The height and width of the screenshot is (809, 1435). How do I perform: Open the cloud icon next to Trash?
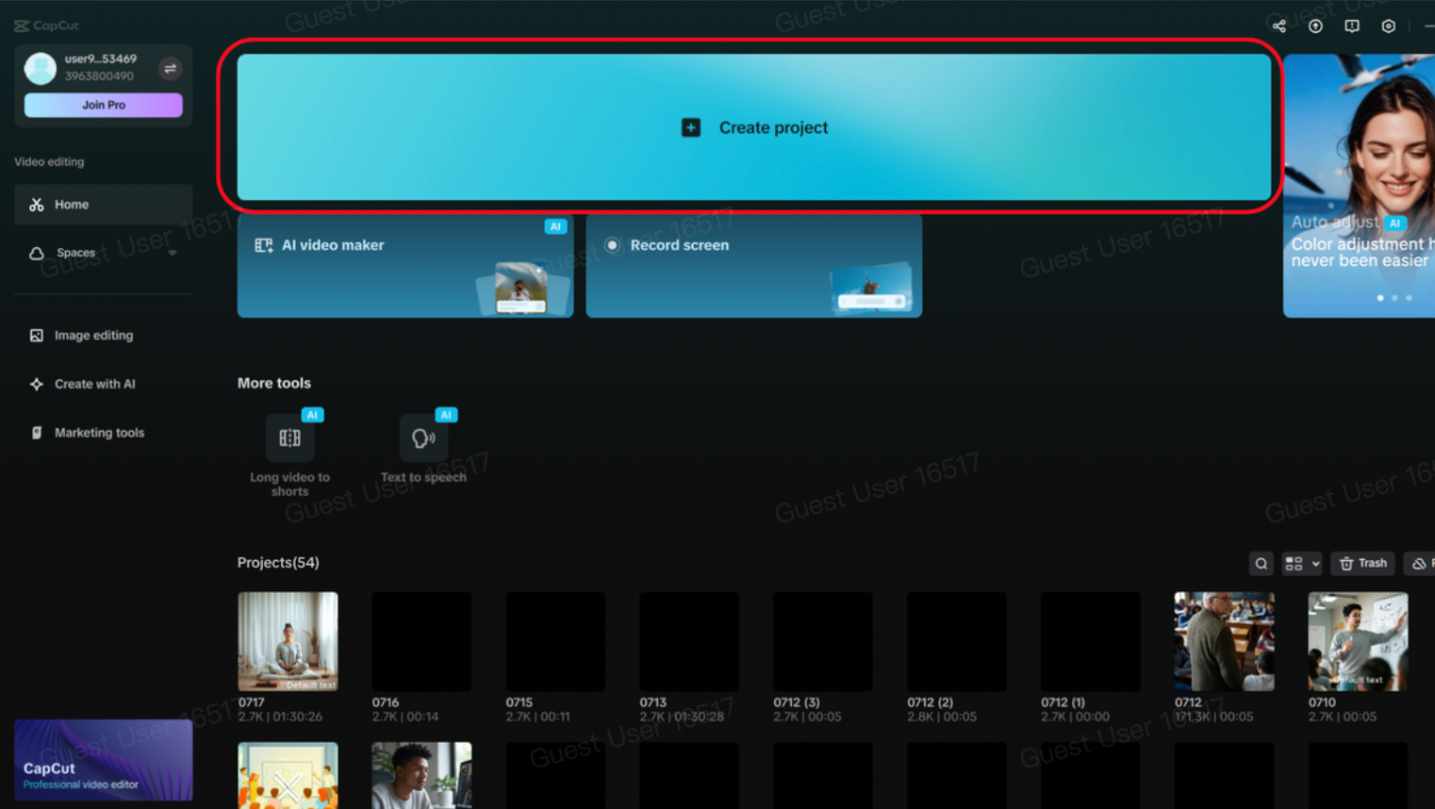(x=1419, y=564)
